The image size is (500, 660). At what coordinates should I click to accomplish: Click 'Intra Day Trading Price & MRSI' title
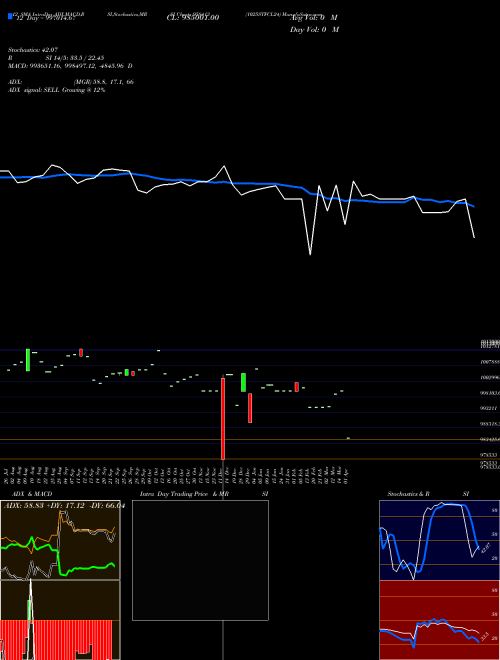point(204,494)
